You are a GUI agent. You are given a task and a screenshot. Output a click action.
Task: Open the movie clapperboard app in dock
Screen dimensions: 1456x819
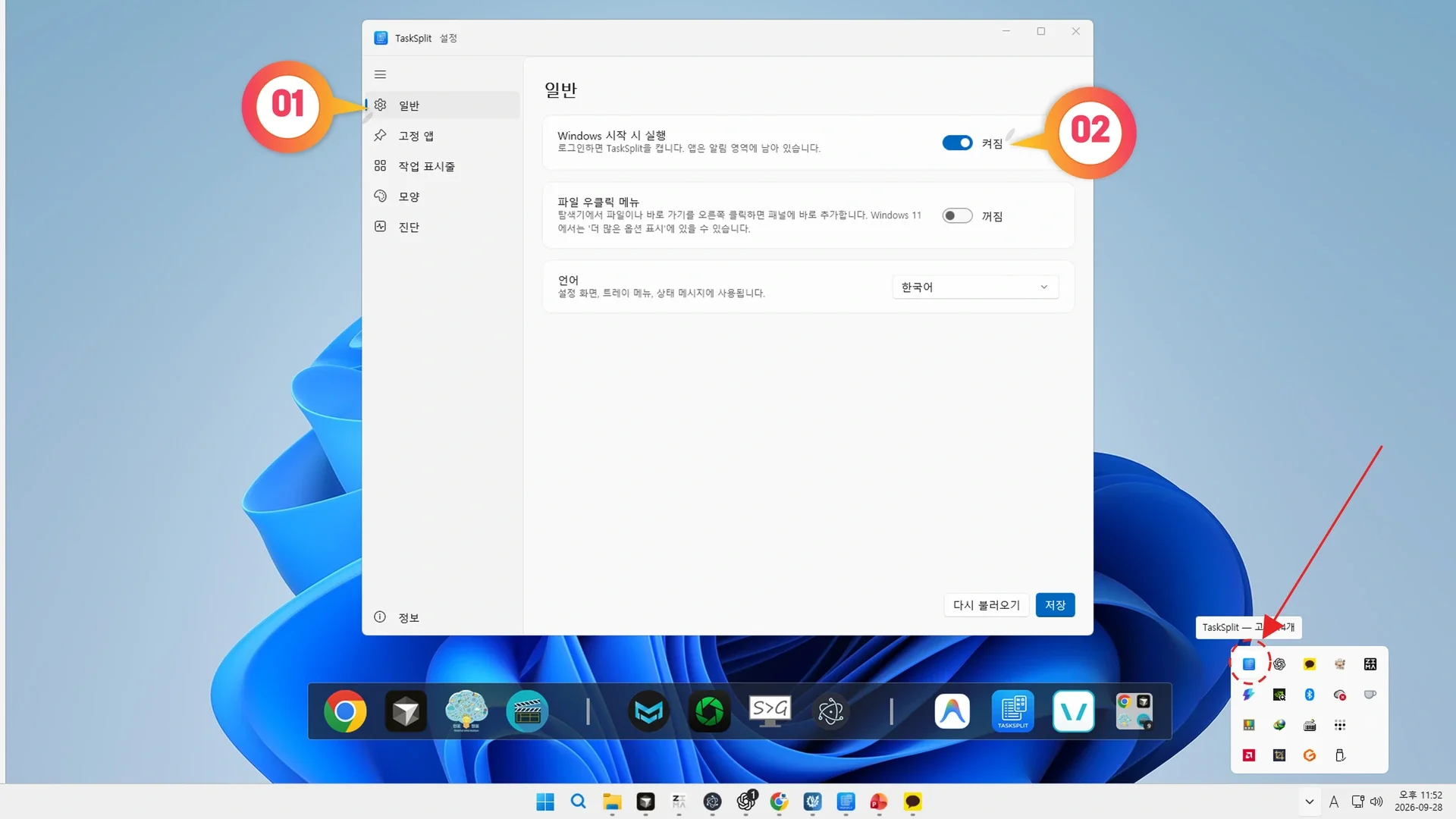click(527, 711)
